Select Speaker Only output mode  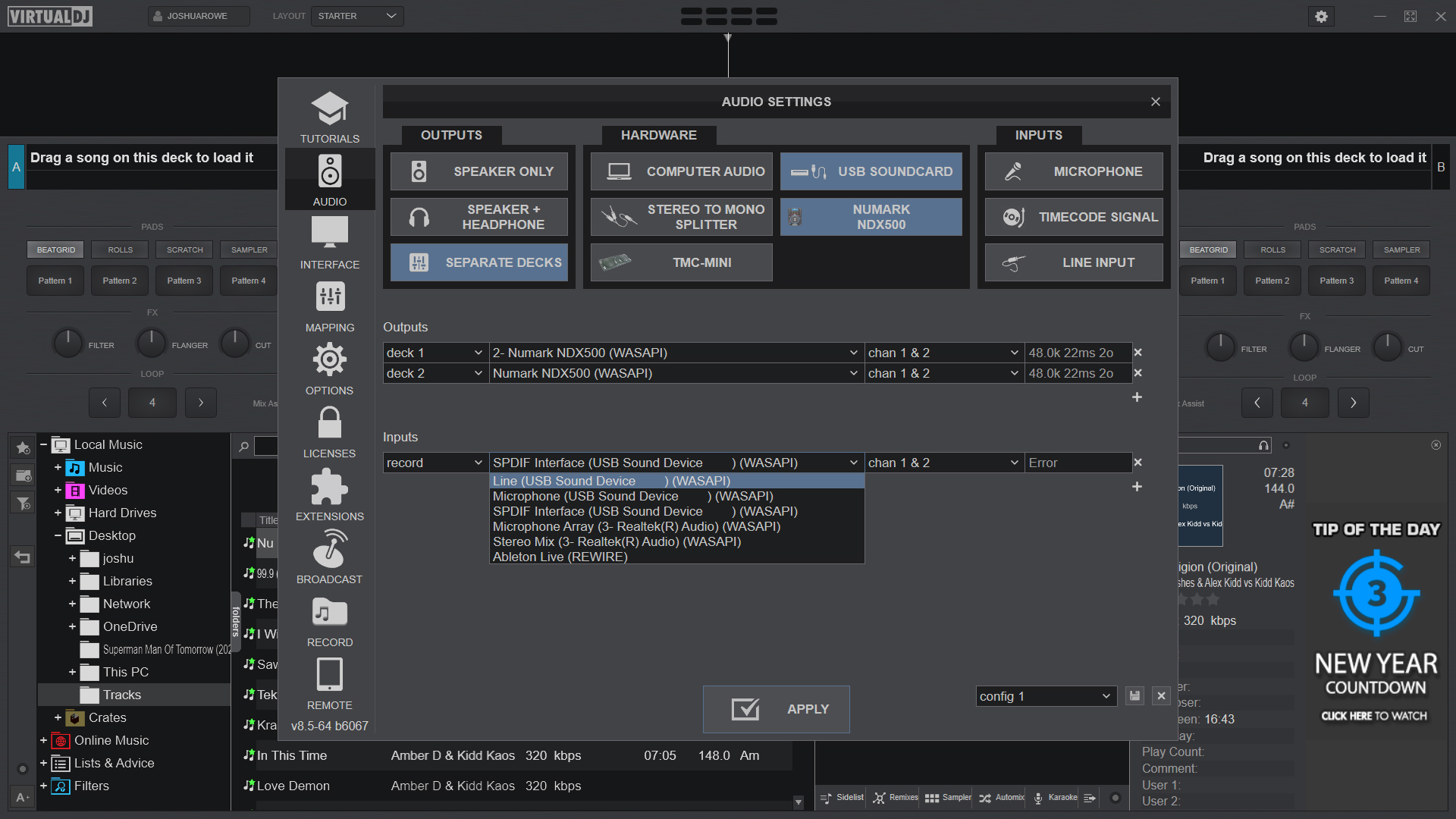click(479, 171)
